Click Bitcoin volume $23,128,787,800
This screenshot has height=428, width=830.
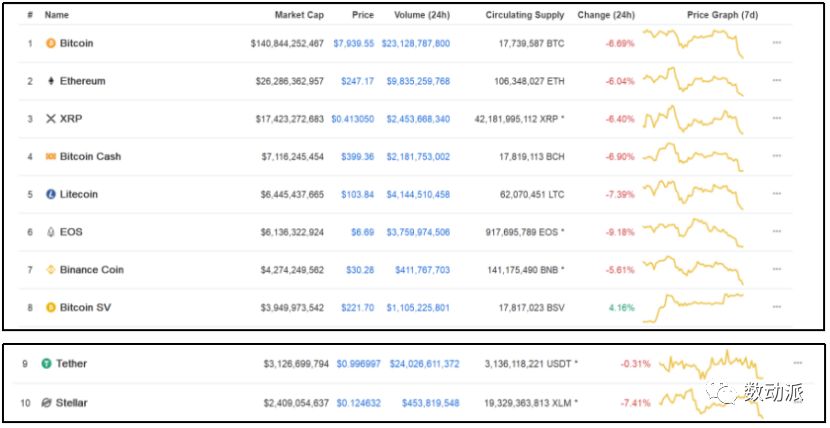(416, 43)
